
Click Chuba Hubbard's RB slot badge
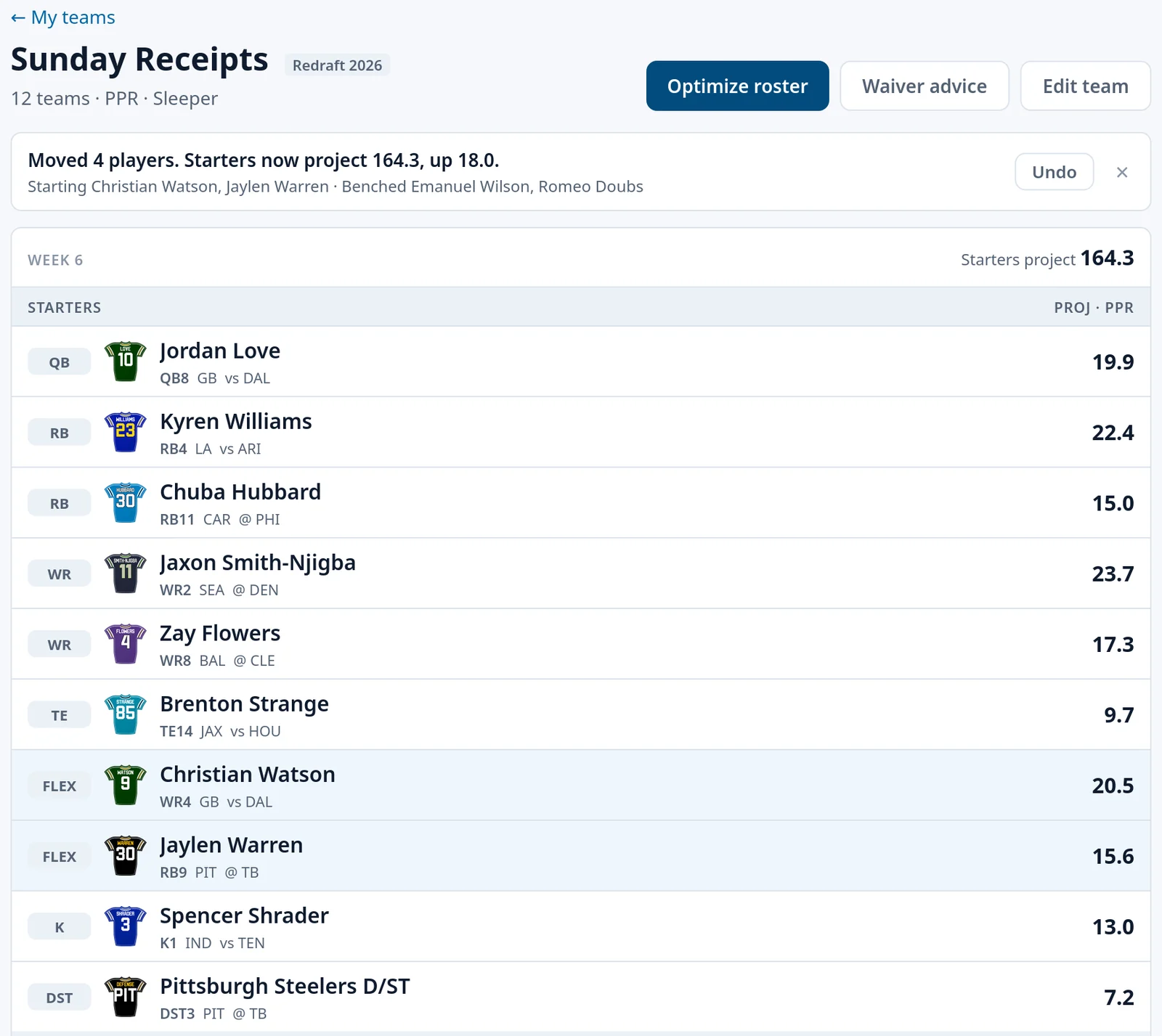click(60, 503)
